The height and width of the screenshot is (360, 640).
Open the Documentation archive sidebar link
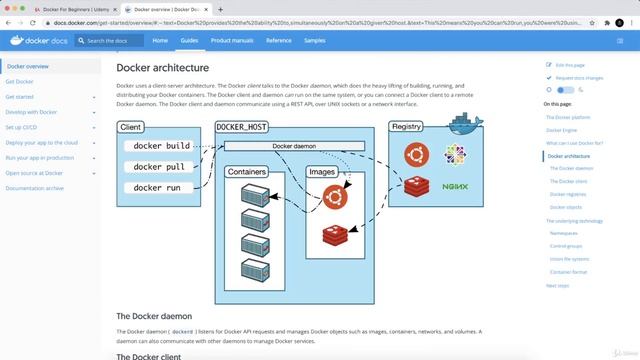[x=35, y=188]
